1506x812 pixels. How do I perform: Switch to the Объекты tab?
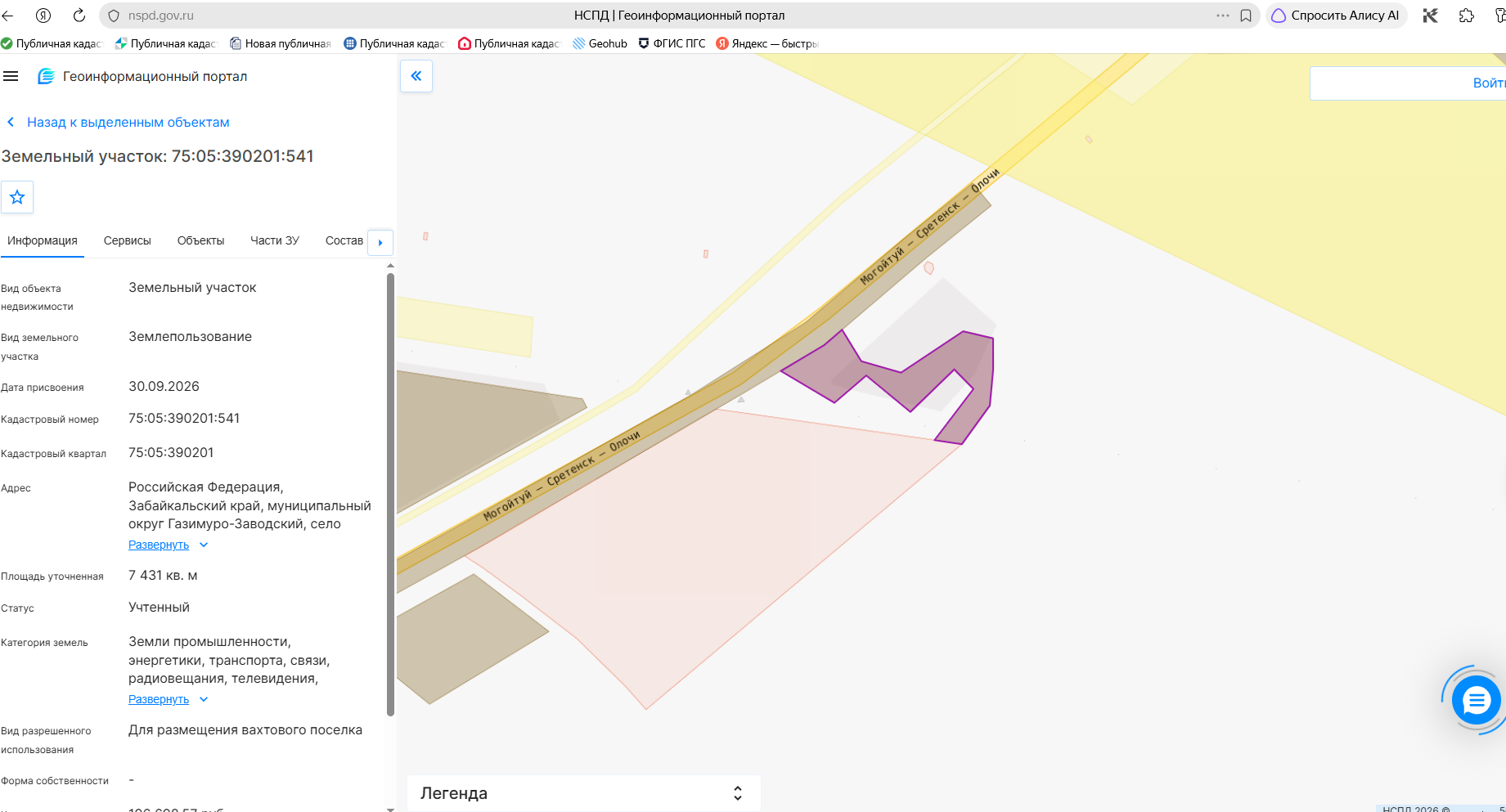click(200, 240)
